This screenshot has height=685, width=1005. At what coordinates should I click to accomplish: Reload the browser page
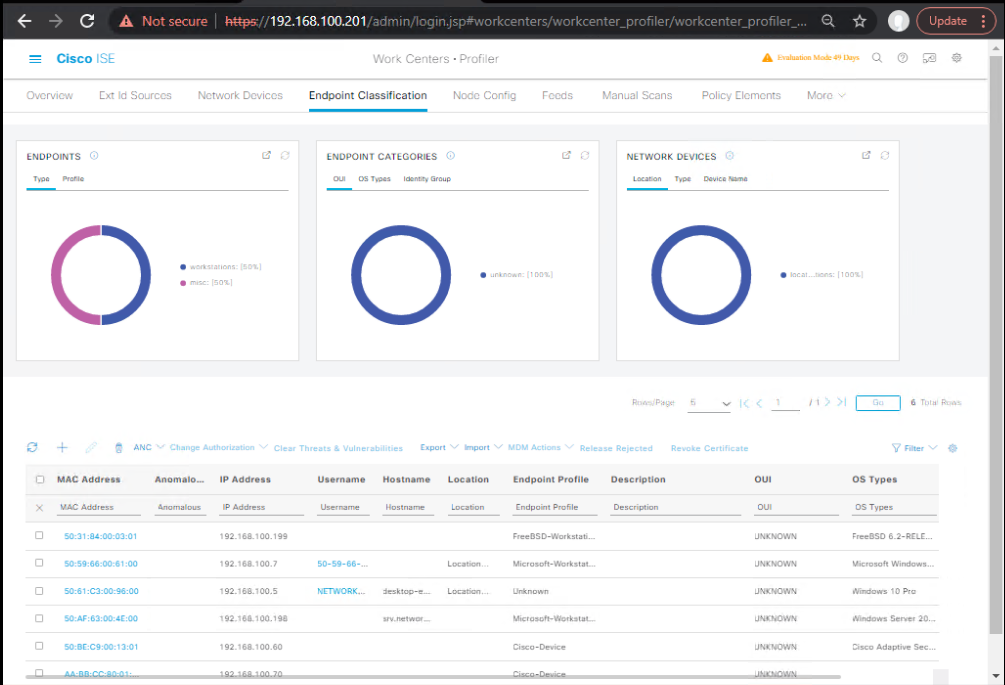(x=87, y=21)
